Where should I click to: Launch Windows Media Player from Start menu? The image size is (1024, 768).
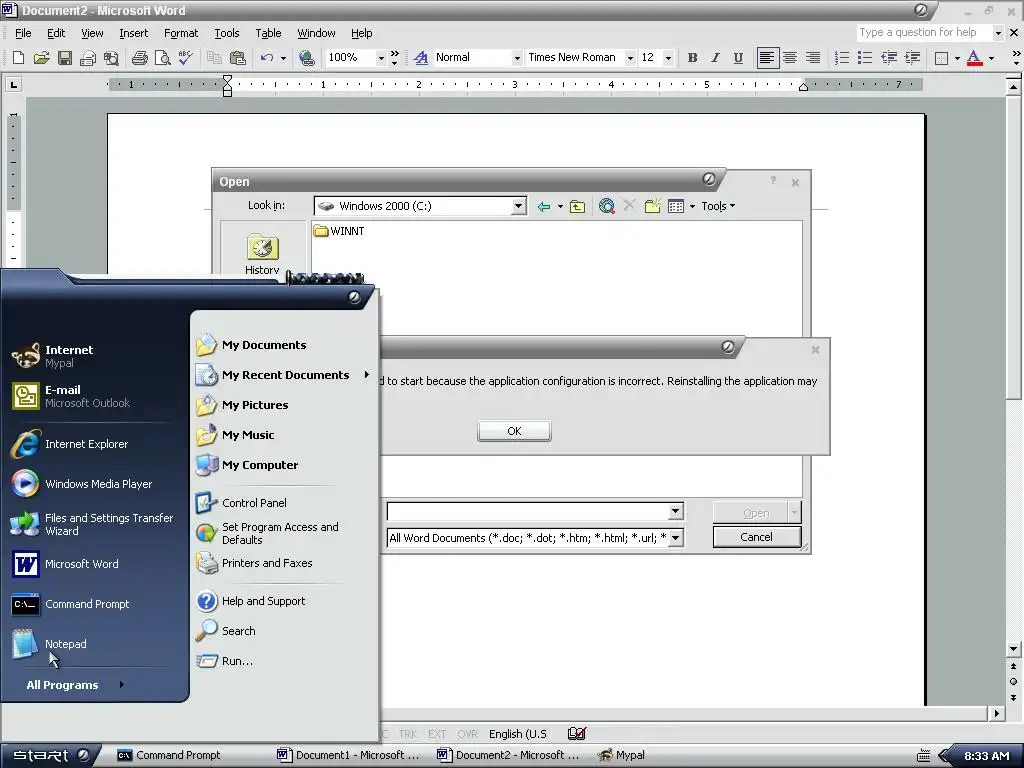98,484
